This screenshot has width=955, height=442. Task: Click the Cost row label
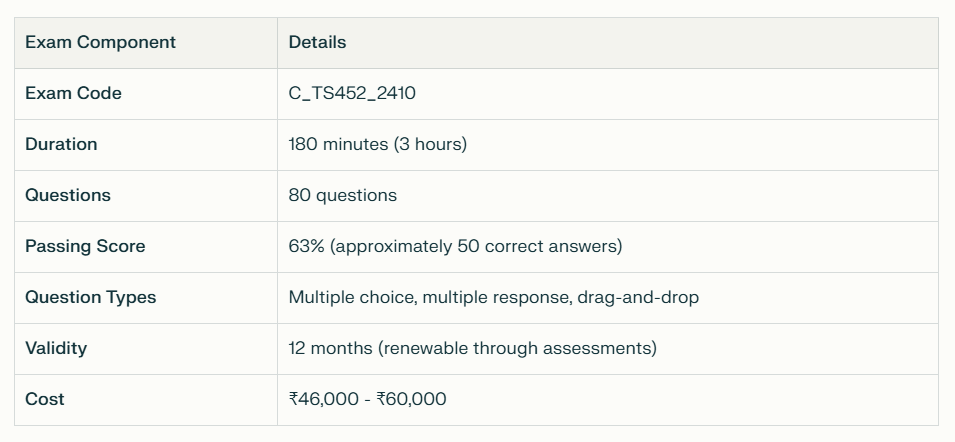(x=45, y=399)
